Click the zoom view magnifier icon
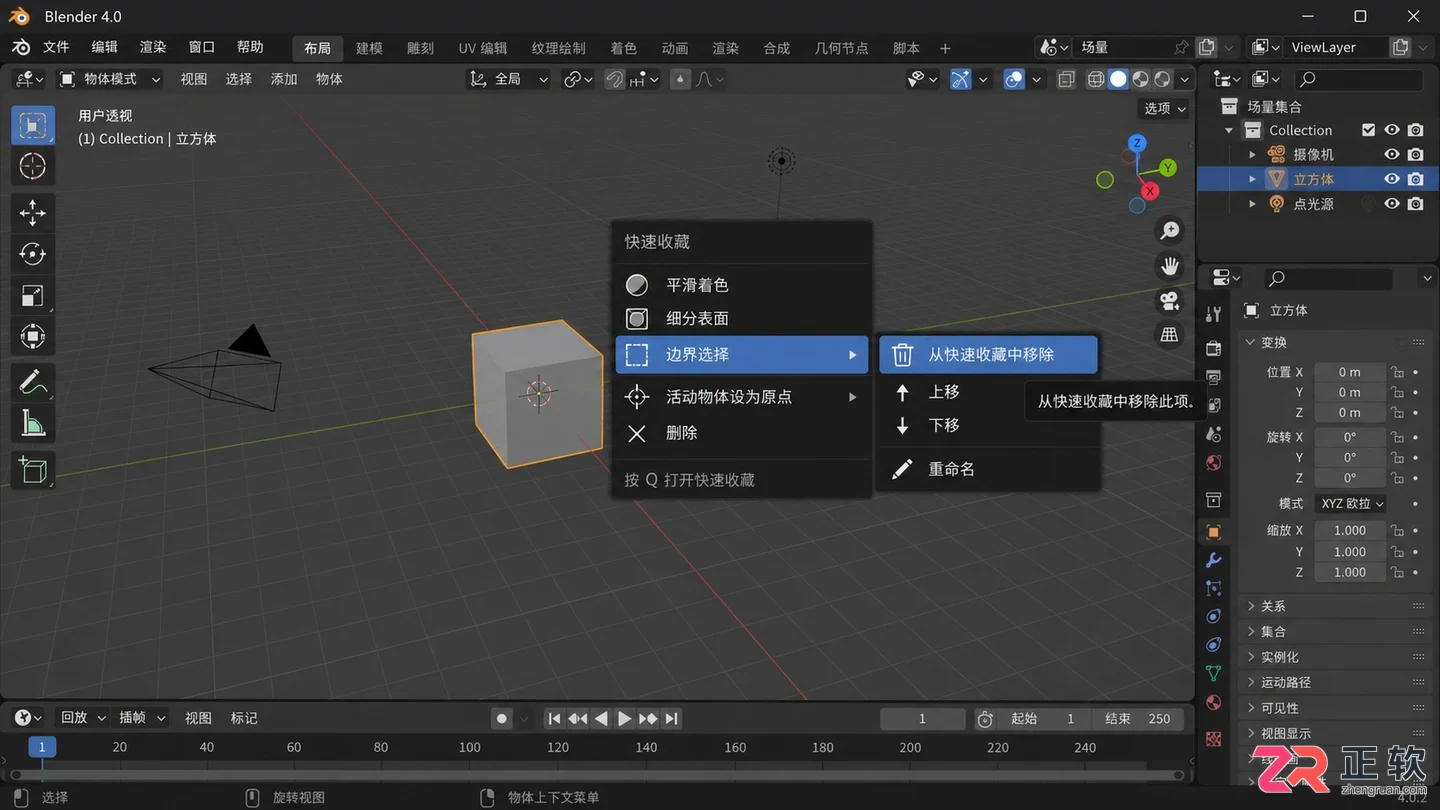The height and width of the screenshot is (810, 1440). pos(1169,231)
